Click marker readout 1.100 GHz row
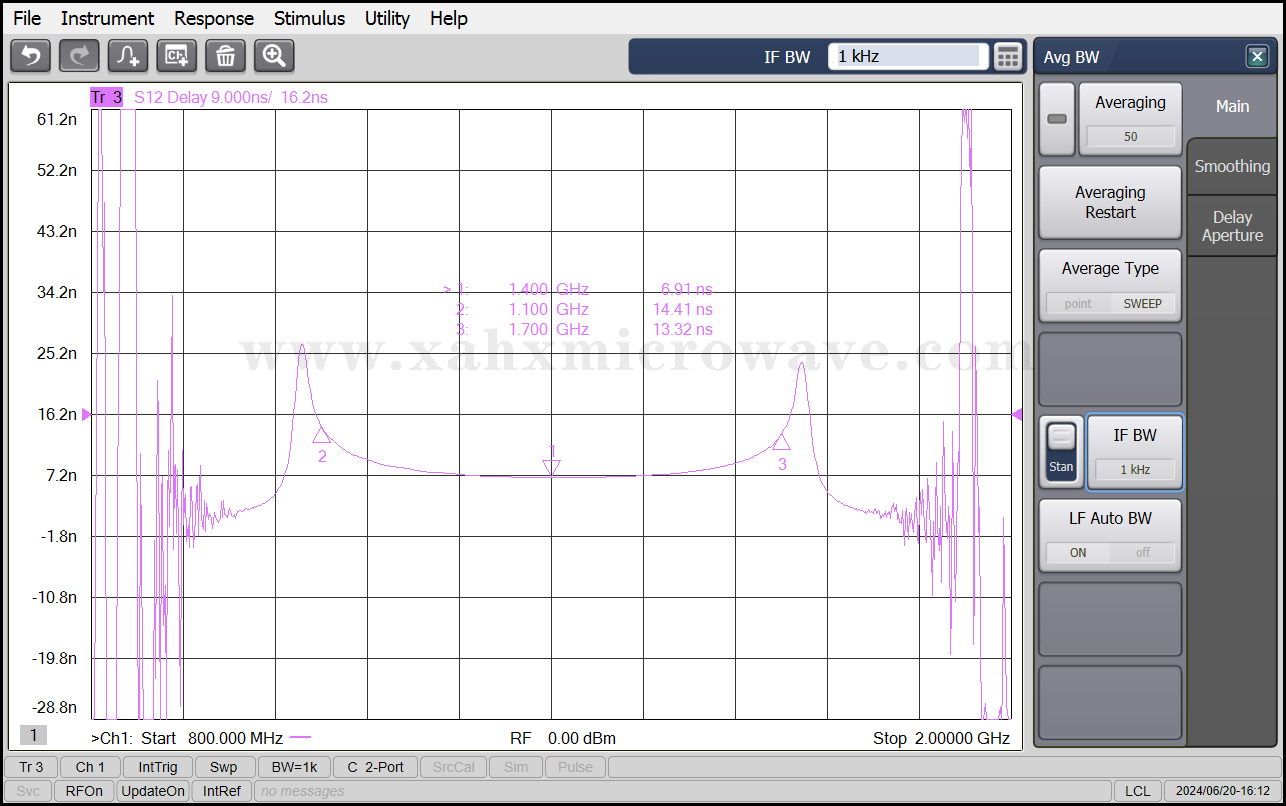The width and height of the screenshot is (1286, 806). (x=583, y=309)
